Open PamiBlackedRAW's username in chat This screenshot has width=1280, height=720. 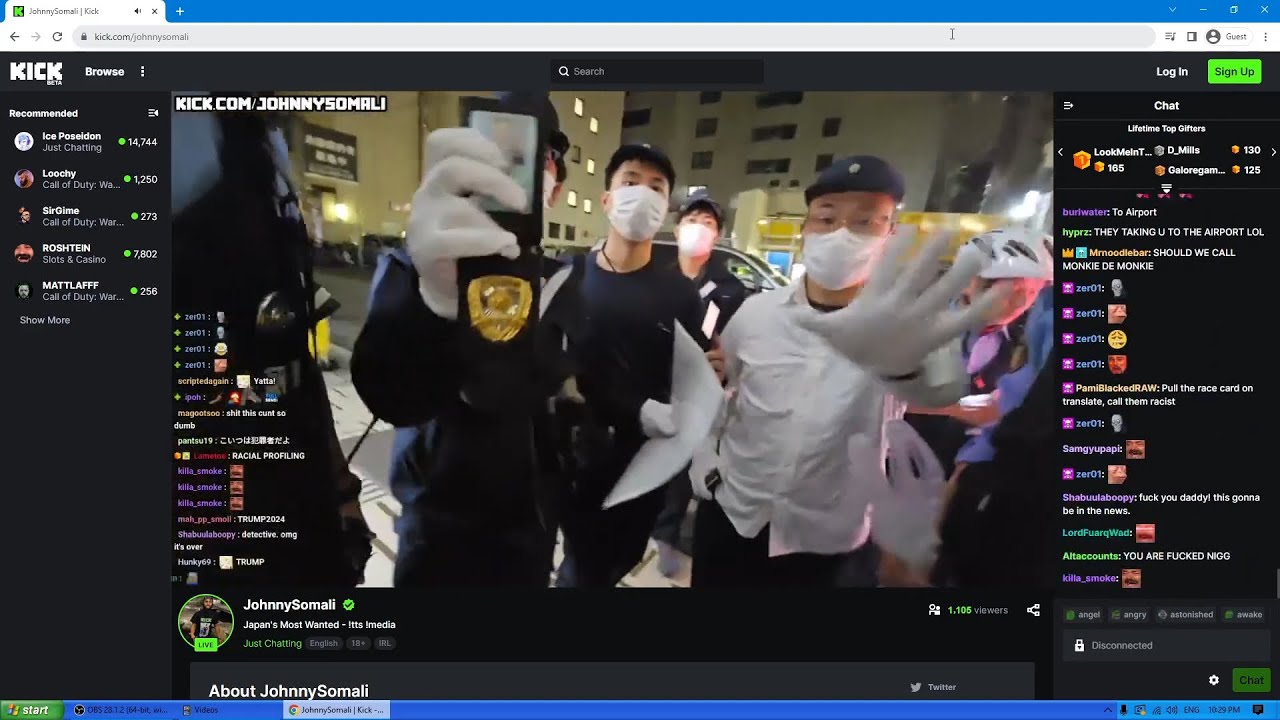(1116, 388)
